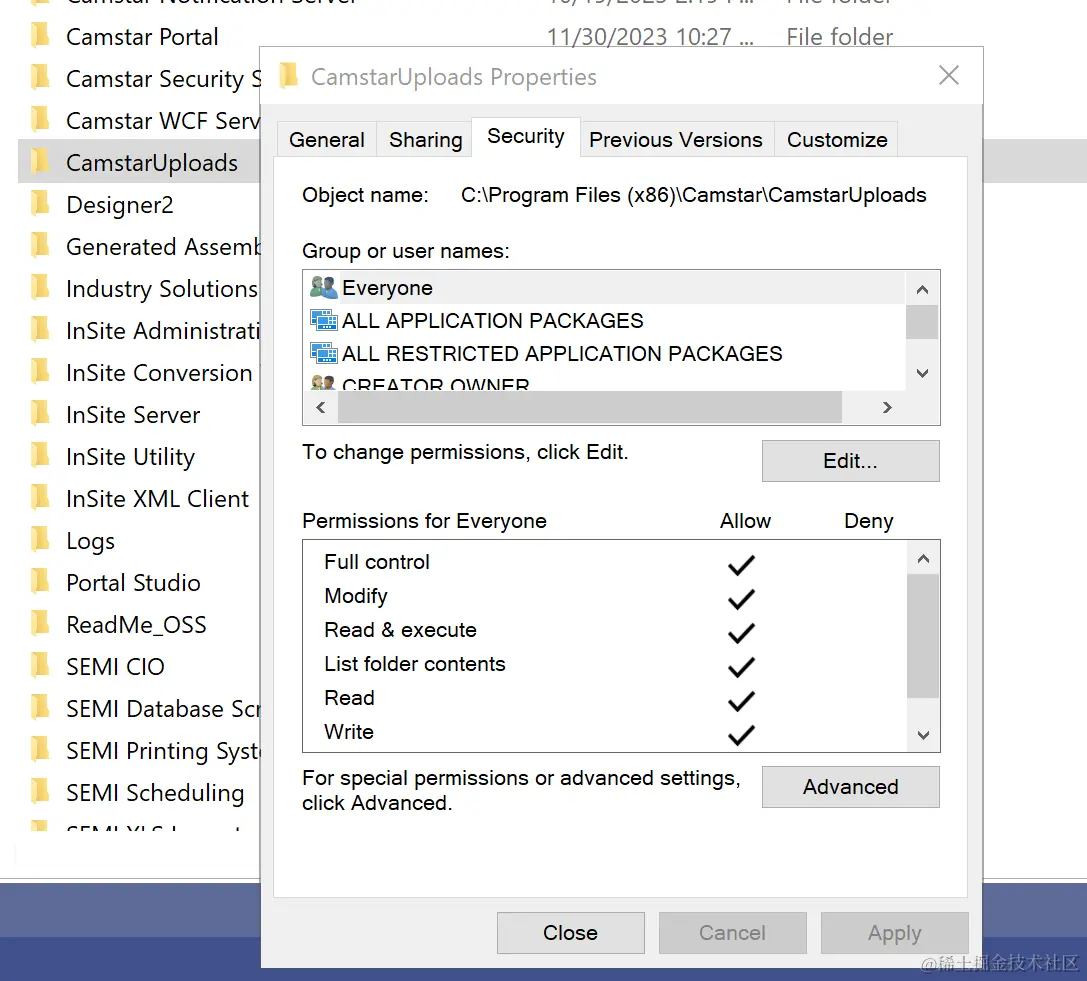Click the SEMI Database Scripts folder icon

tap(41, 707)
